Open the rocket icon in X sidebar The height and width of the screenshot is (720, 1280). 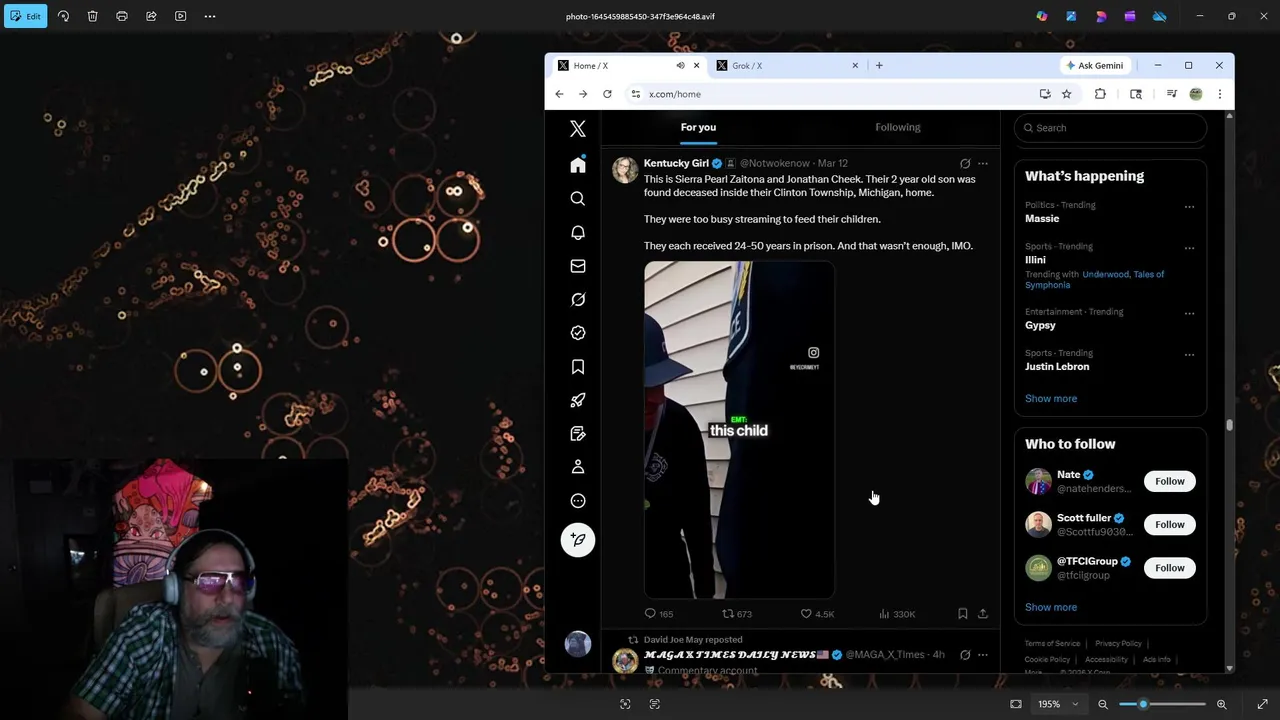tap(578, 400)
